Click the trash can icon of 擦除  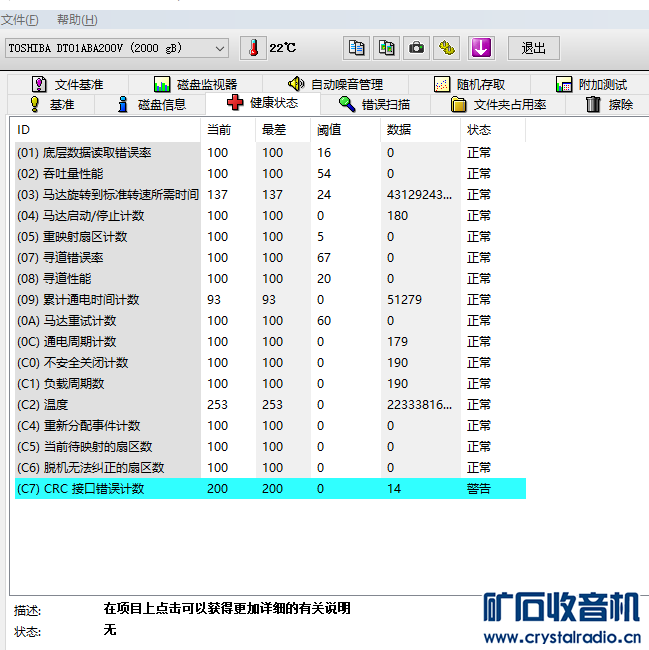[x=593, y=104]
